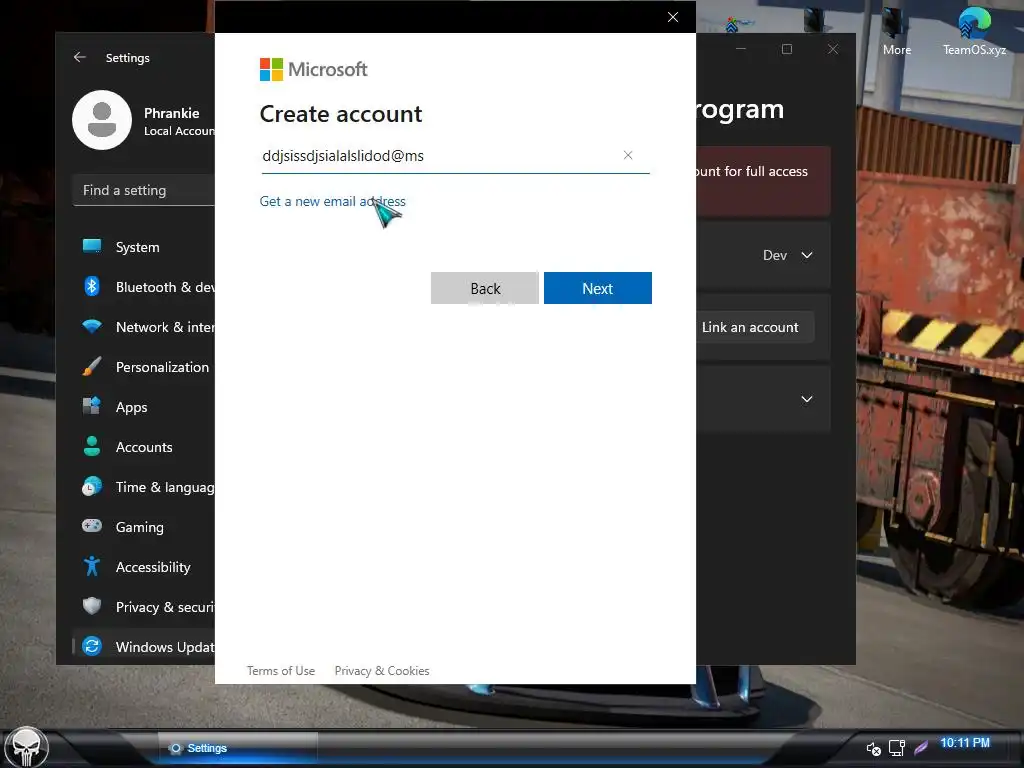Click the Phrankie profile avatar
Viewport: 1024px width, 768px height.
click(x=102, y=120)
